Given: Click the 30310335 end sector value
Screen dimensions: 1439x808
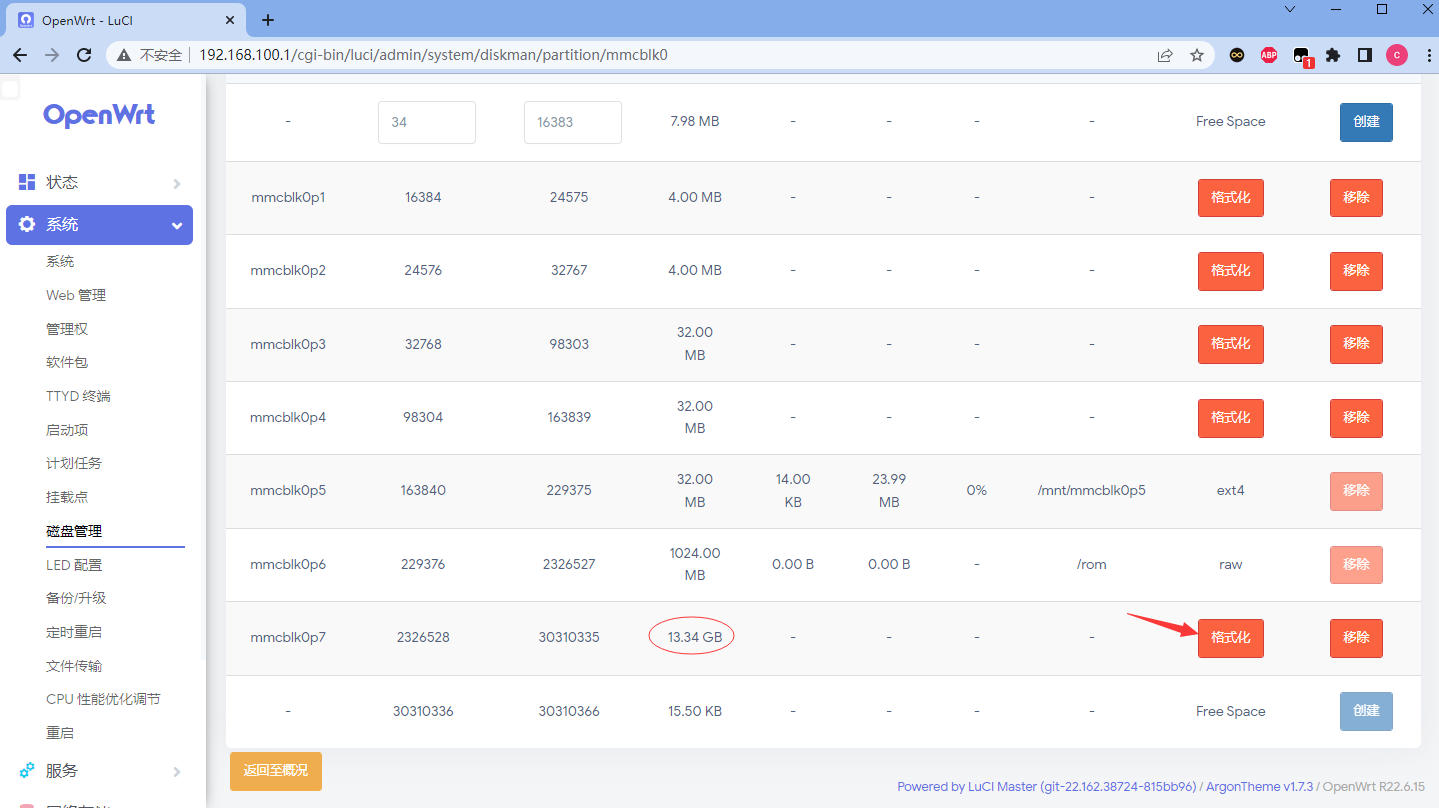Looking at the screenshot, I should (x=569, y=637).
